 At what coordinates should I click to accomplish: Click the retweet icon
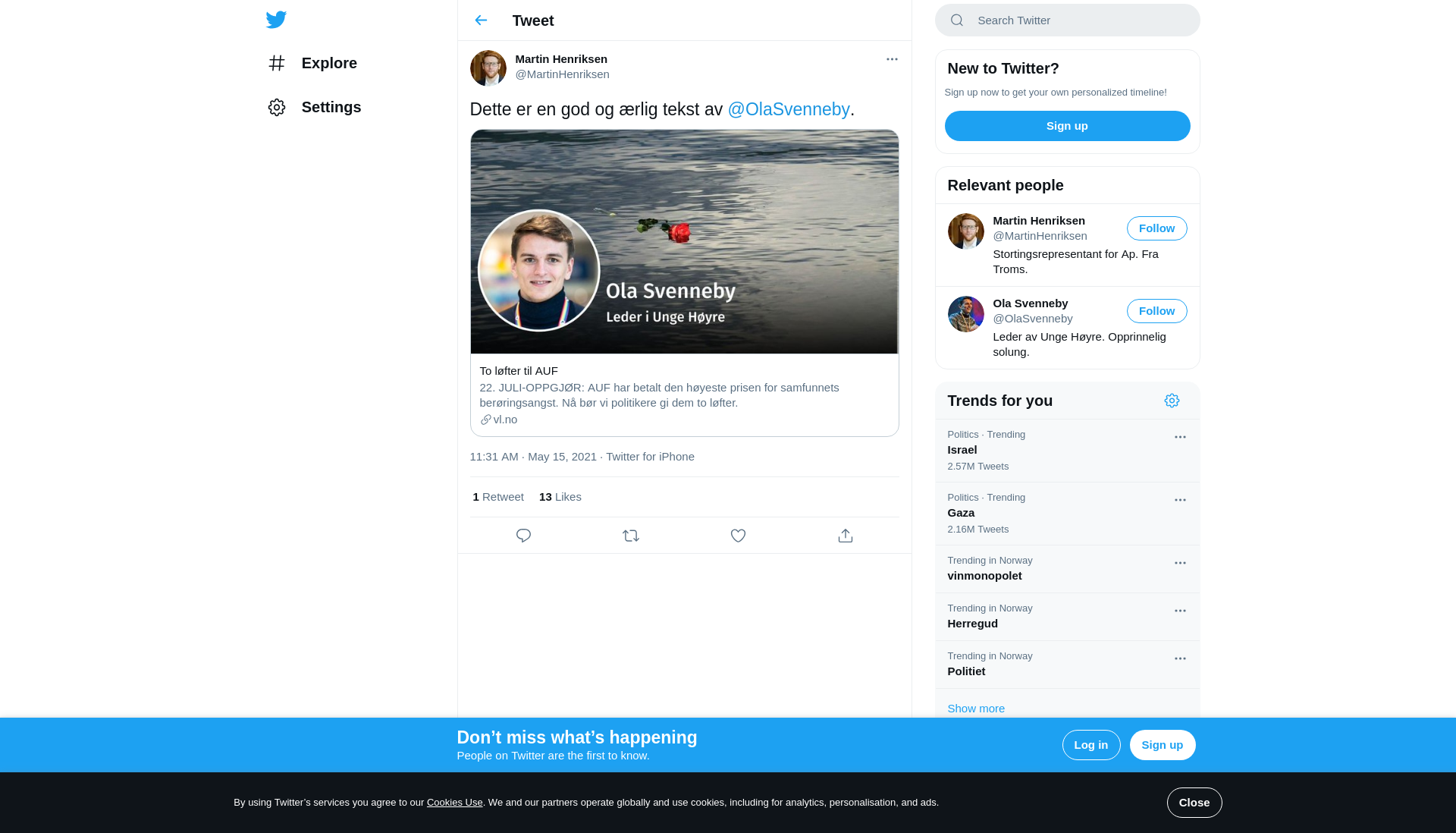coord(631,536)
